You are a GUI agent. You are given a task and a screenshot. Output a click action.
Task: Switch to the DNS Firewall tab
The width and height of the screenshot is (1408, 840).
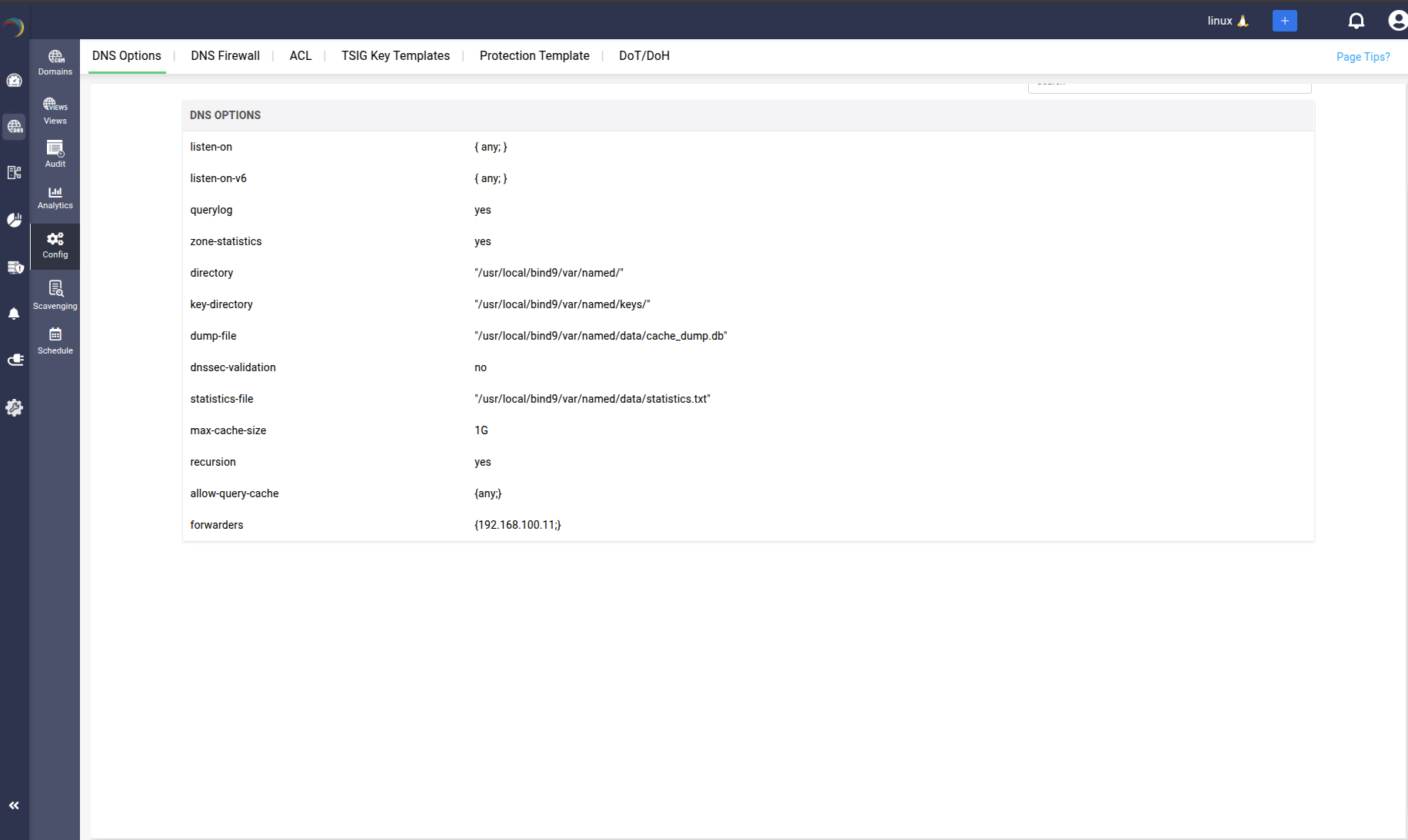click(225, 56)
